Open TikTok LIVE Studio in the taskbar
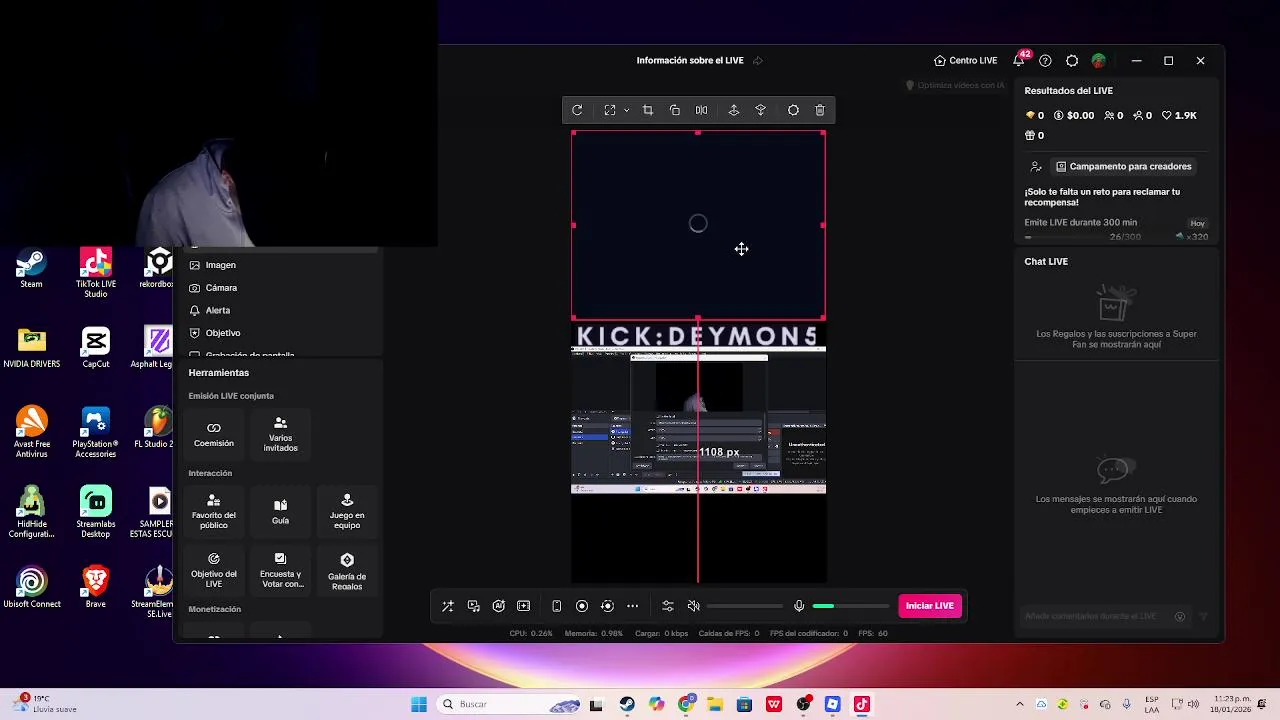 pos(862,704)
